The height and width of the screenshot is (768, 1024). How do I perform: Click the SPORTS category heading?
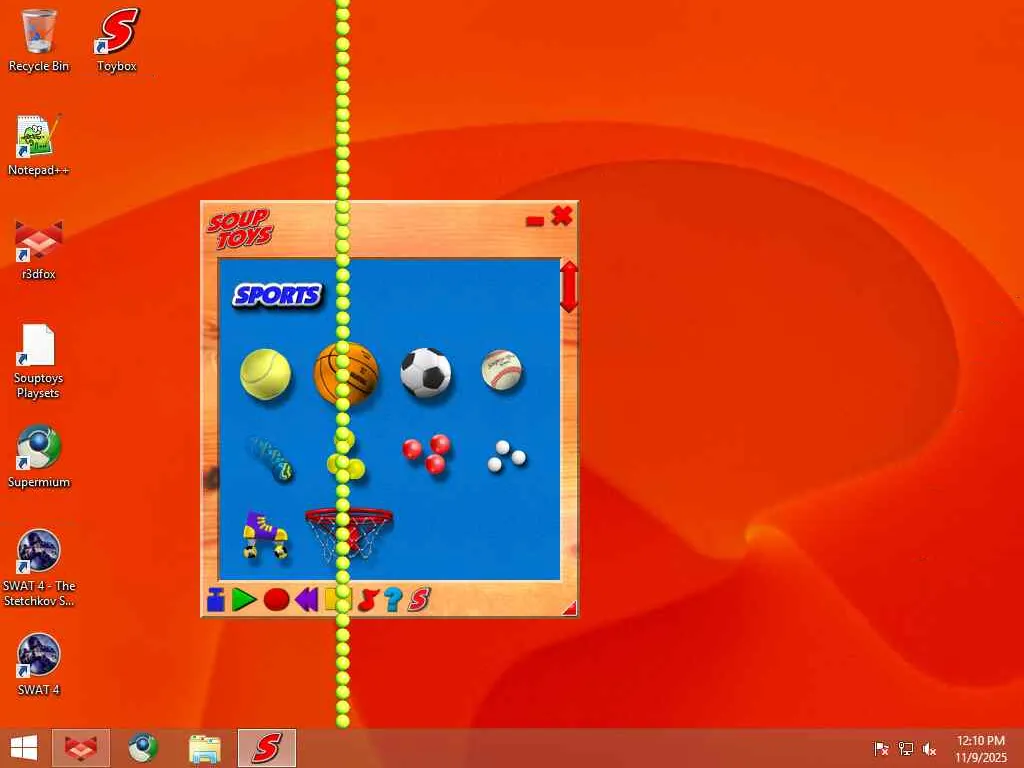coord(277,295)
